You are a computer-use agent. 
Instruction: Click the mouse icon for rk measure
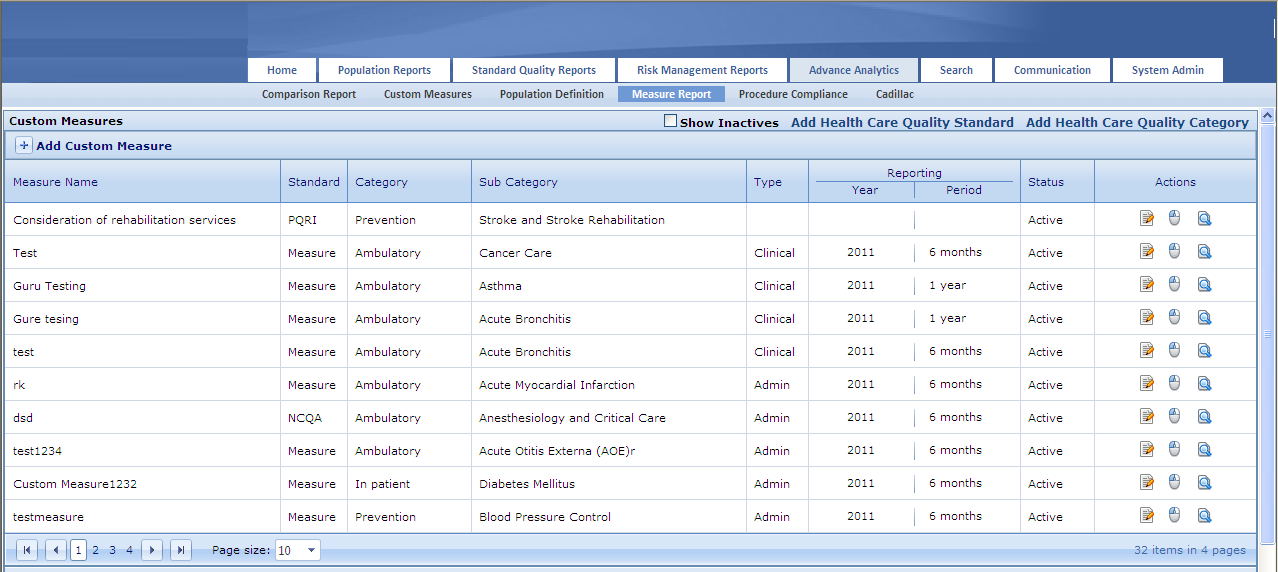(x=1175, y=384)
